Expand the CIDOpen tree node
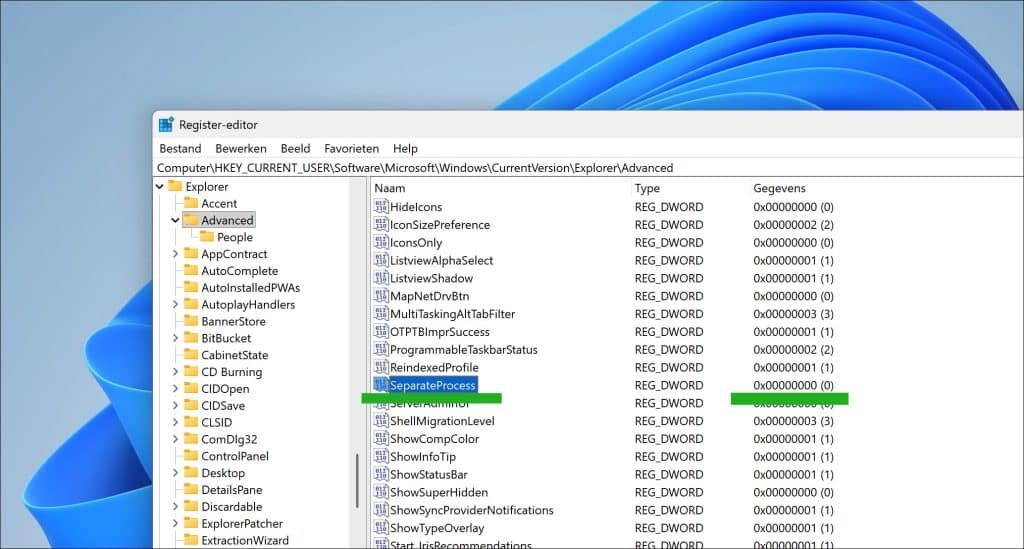Viewport: 1024px width, 549px height. pos(176,389)
